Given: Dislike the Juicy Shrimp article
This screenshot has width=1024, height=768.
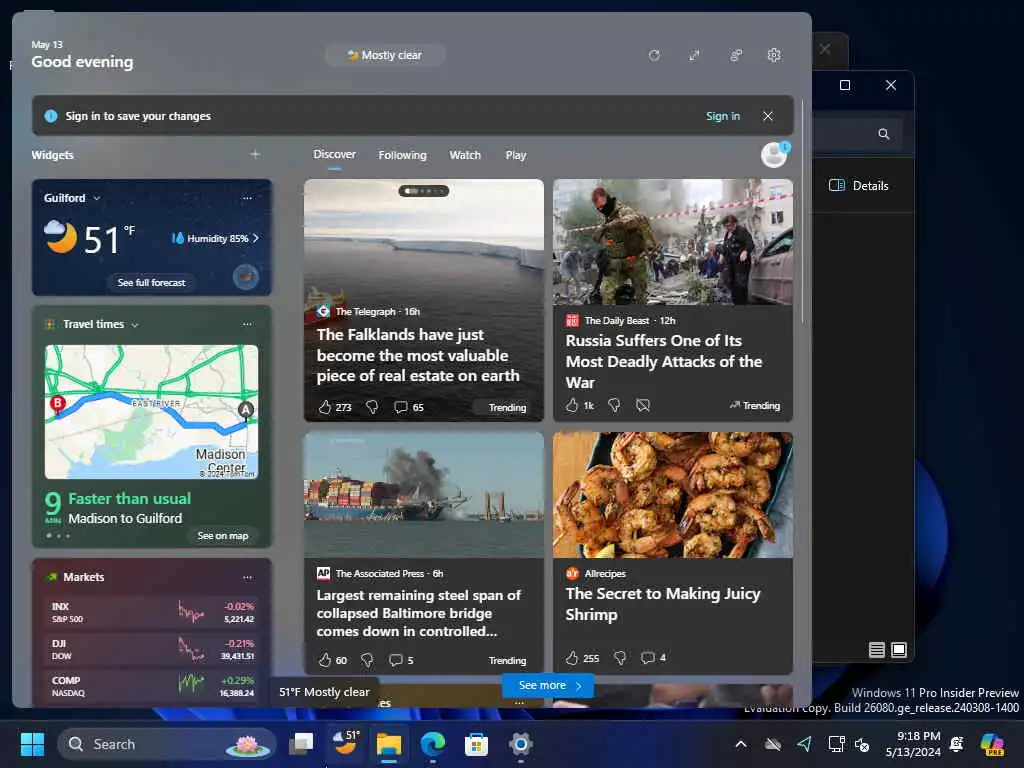Looking at the screenshot, I should pos(620,658).
